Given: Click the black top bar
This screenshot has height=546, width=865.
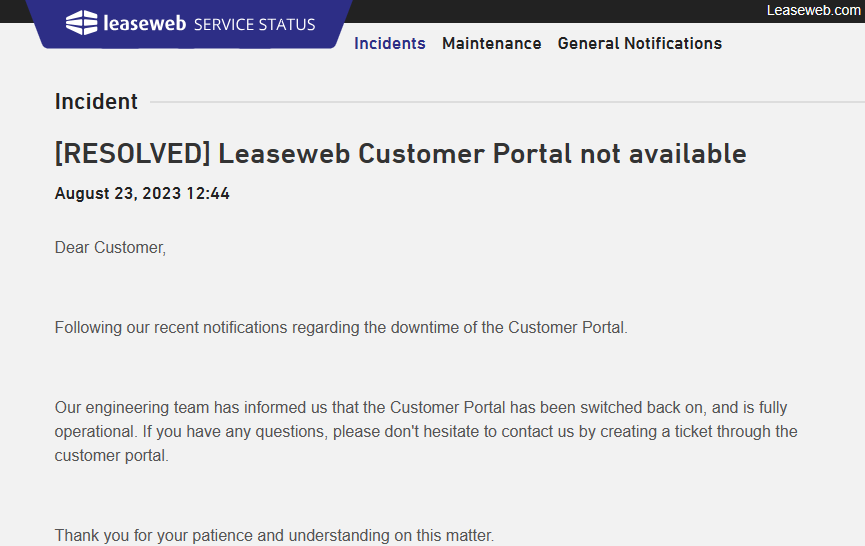Looking at the screenshot, I should 550,10.
